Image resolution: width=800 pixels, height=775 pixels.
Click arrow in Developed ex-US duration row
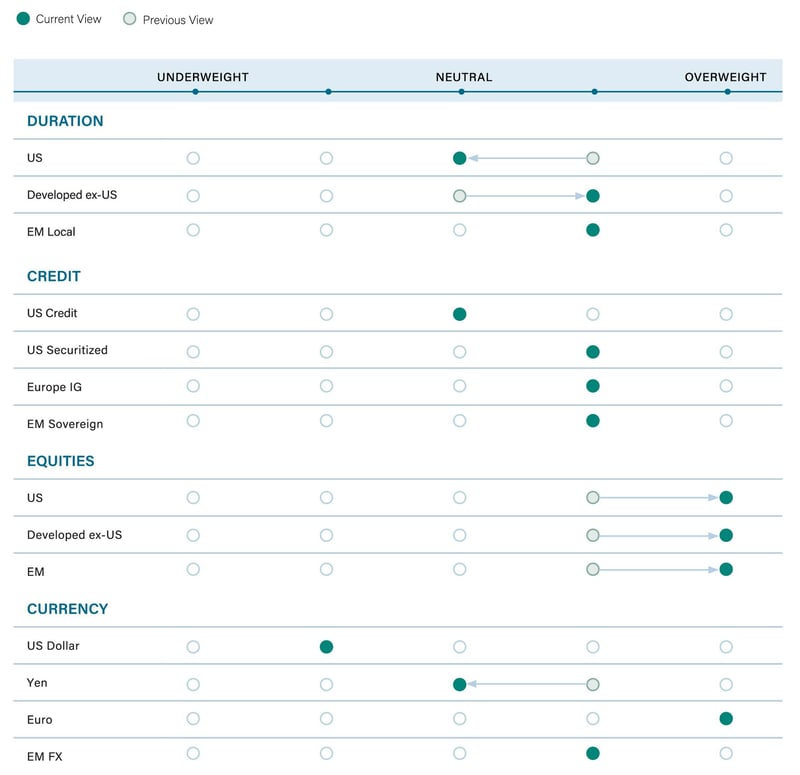526,196
